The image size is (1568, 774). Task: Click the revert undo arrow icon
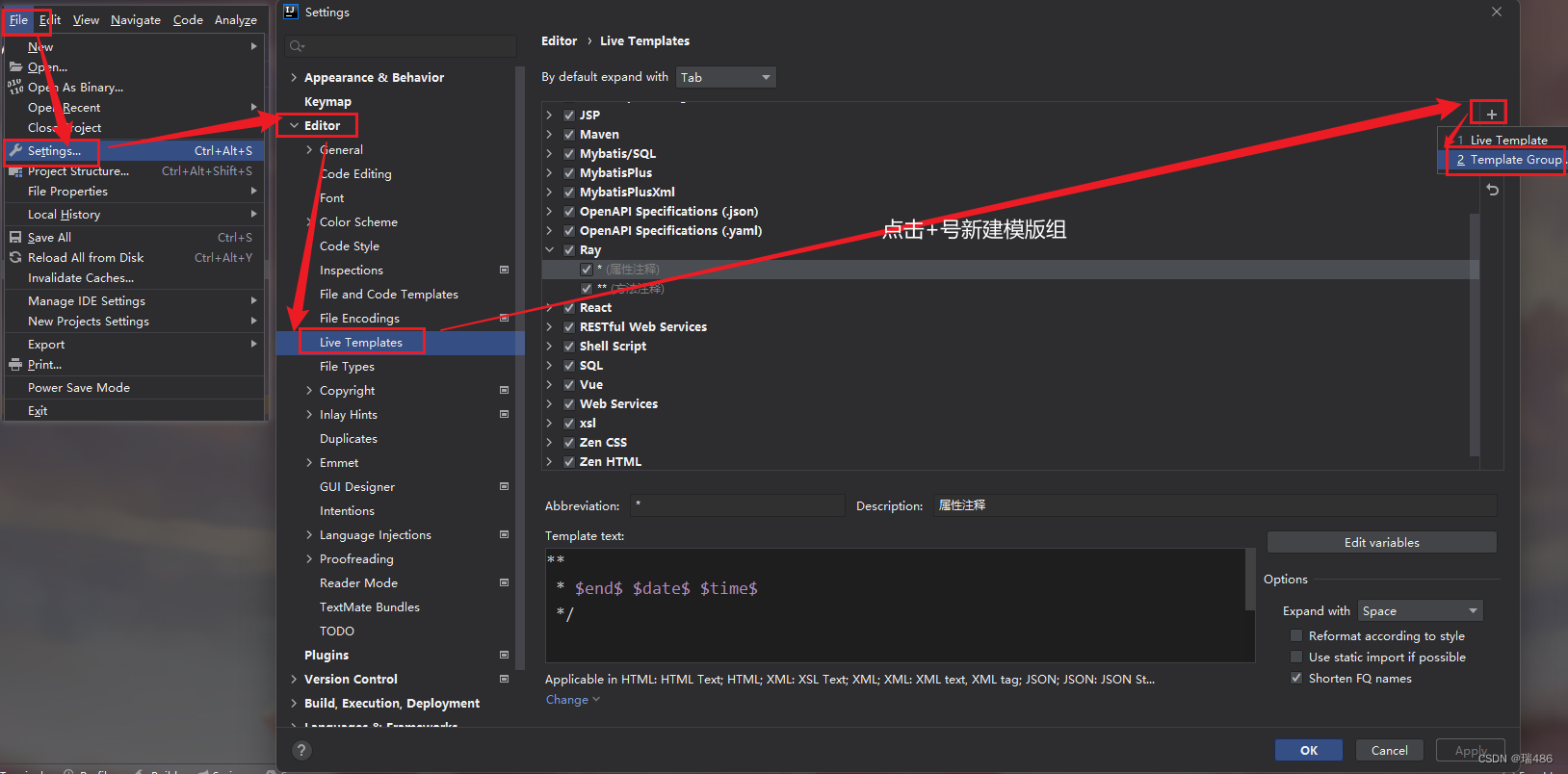coord(1492,191)
